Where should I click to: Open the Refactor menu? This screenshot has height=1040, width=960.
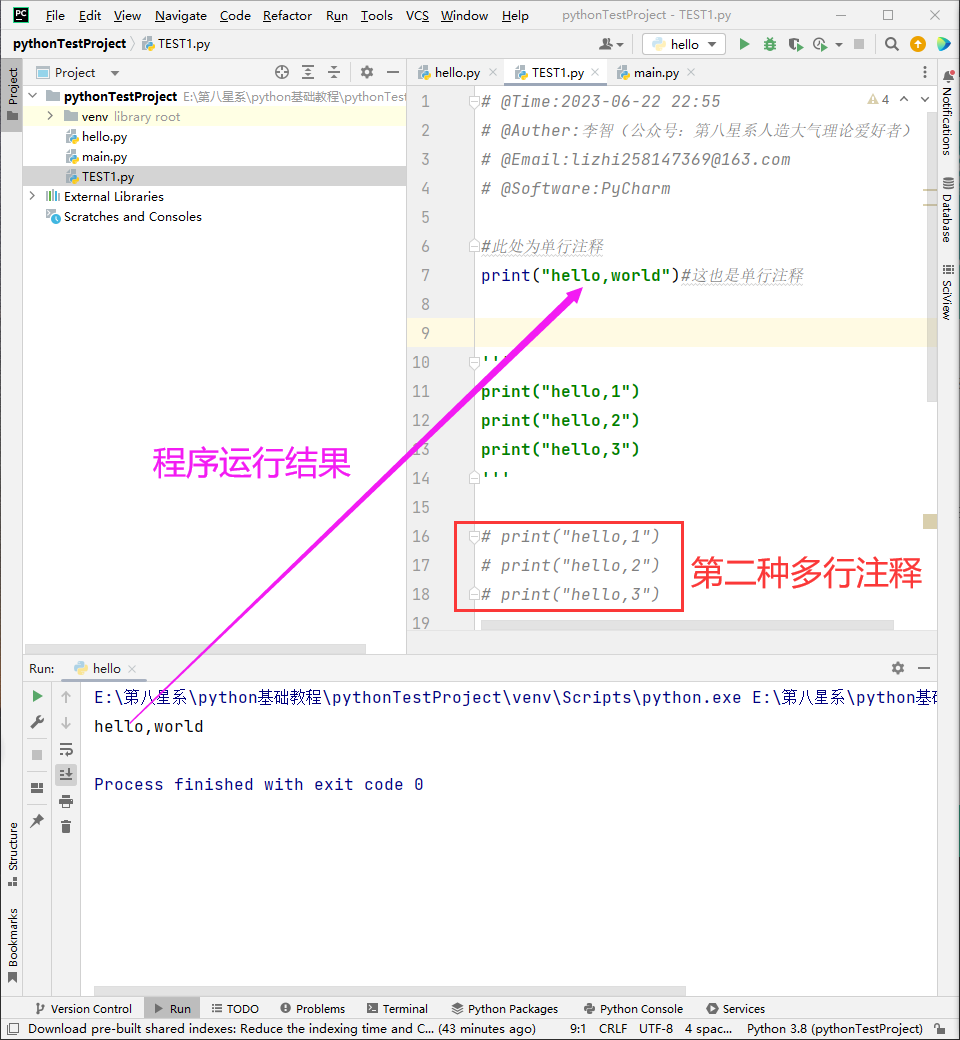click(x=287, y=15)
